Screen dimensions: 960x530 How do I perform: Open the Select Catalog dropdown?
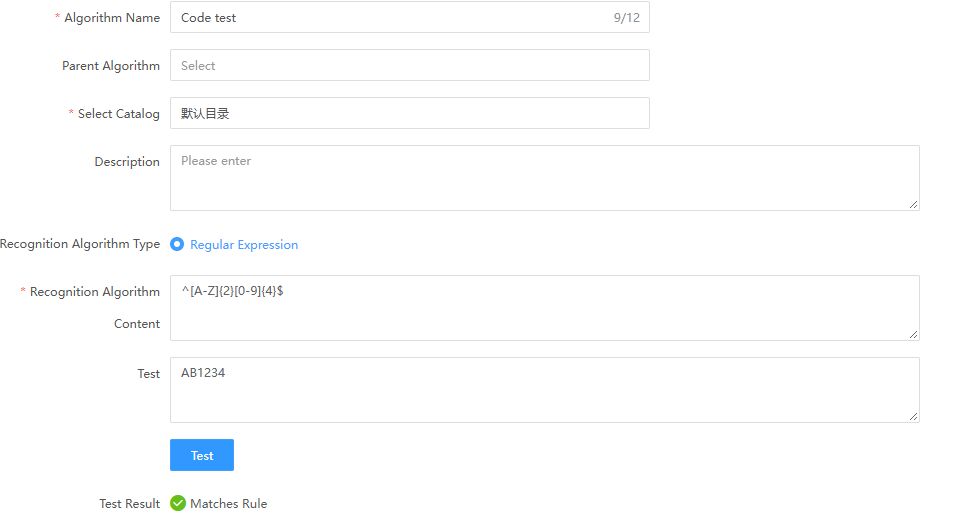410,113
